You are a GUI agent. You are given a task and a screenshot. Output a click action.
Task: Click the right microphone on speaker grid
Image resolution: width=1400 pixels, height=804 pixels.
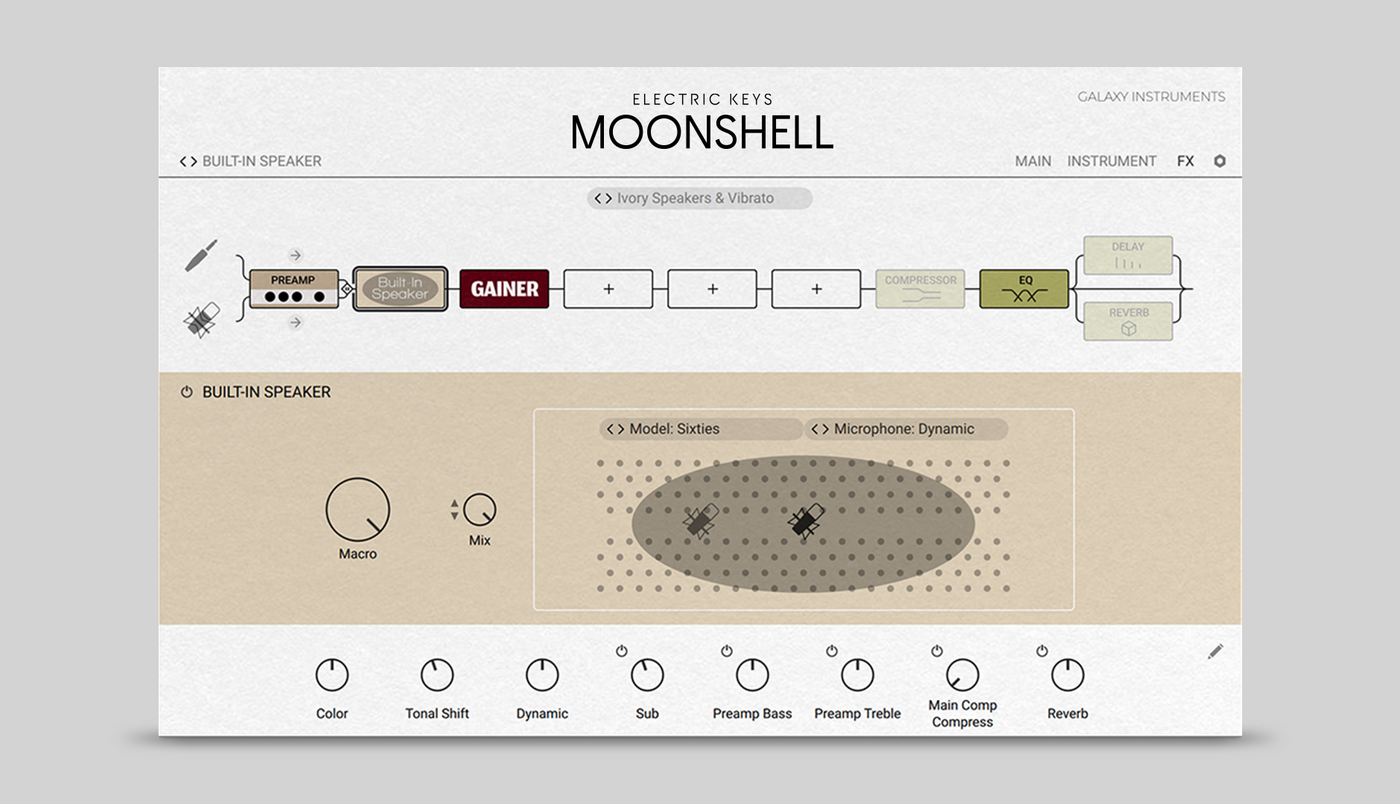[x=805, y=522]
